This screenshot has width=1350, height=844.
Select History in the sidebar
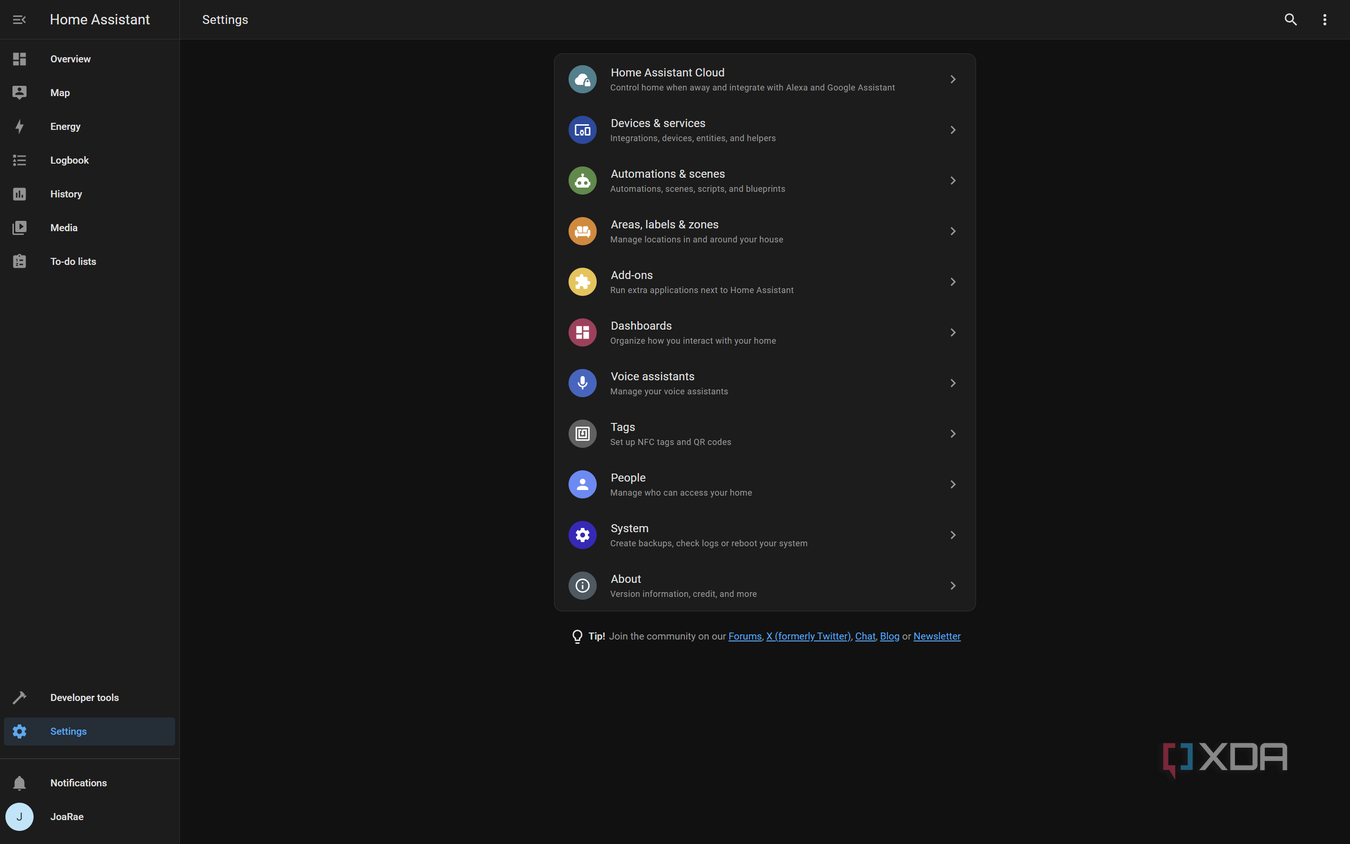(x=66, y=194)
